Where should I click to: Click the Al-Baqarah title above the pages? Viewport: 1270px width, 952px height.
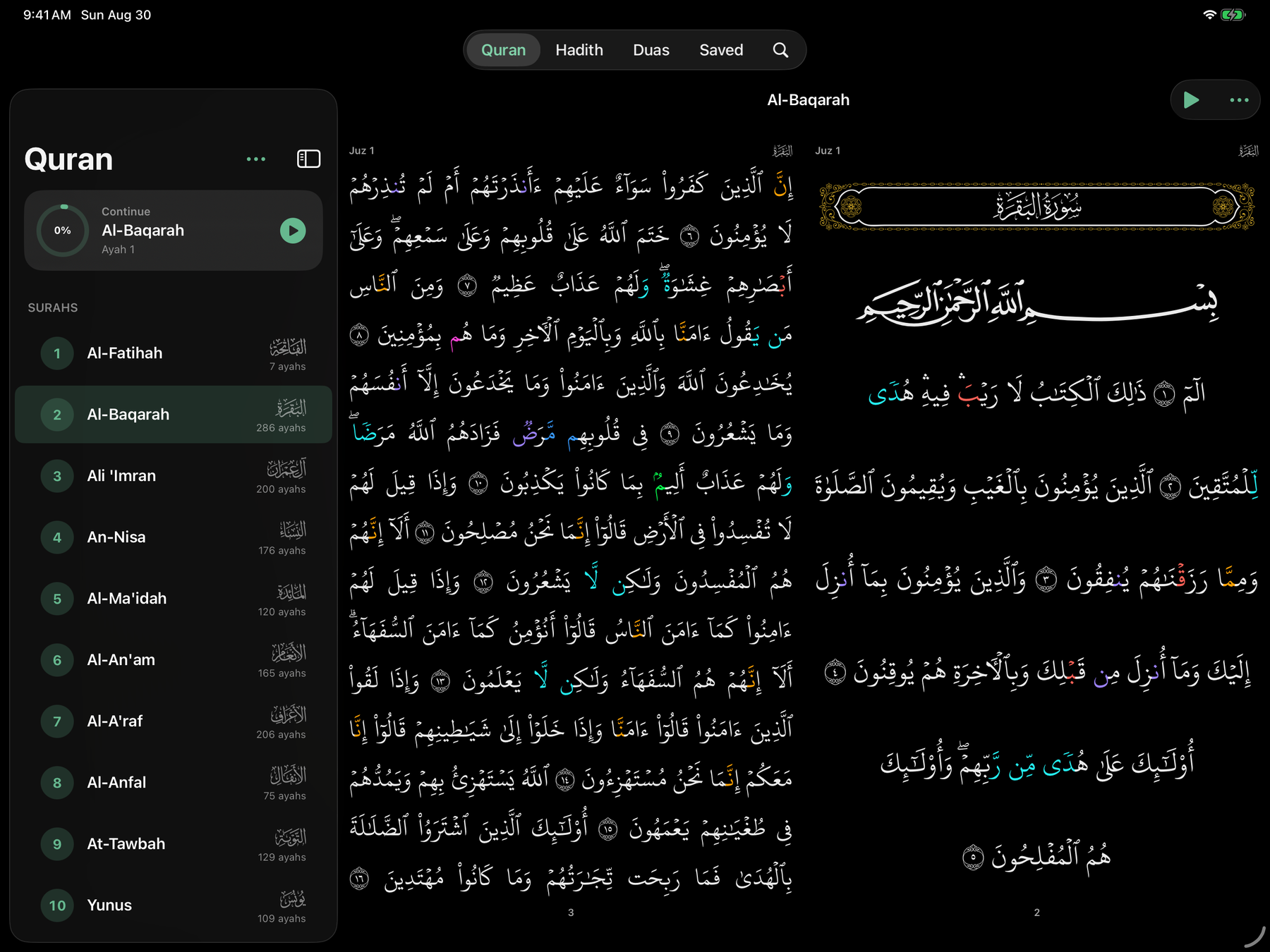(808, 100)
